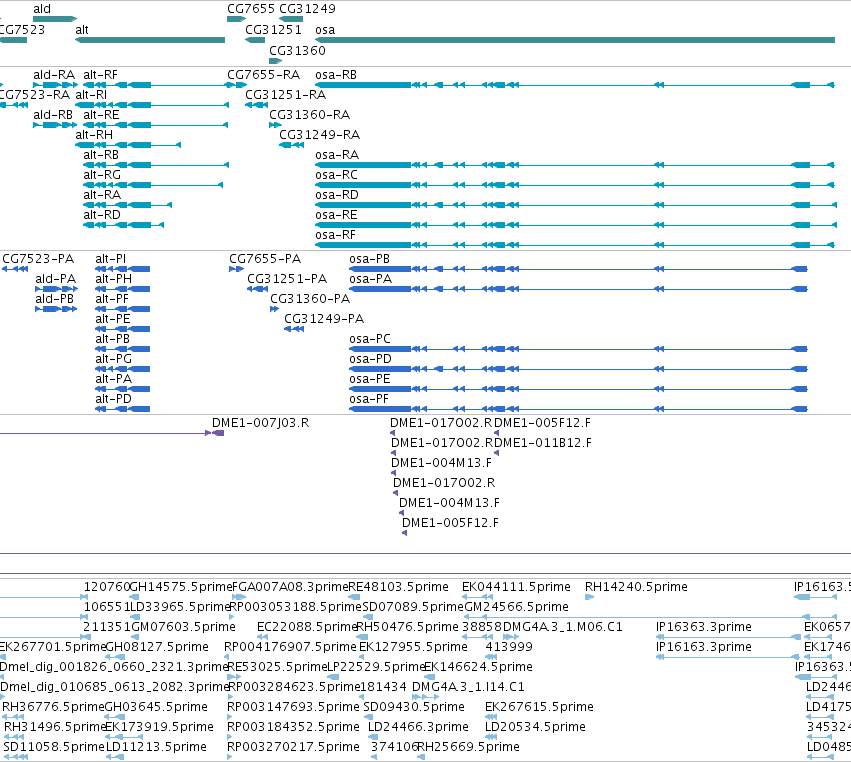Click the osa-PF protein label
The width and height of the screenshot is (851, 762).
pos(369,399)
